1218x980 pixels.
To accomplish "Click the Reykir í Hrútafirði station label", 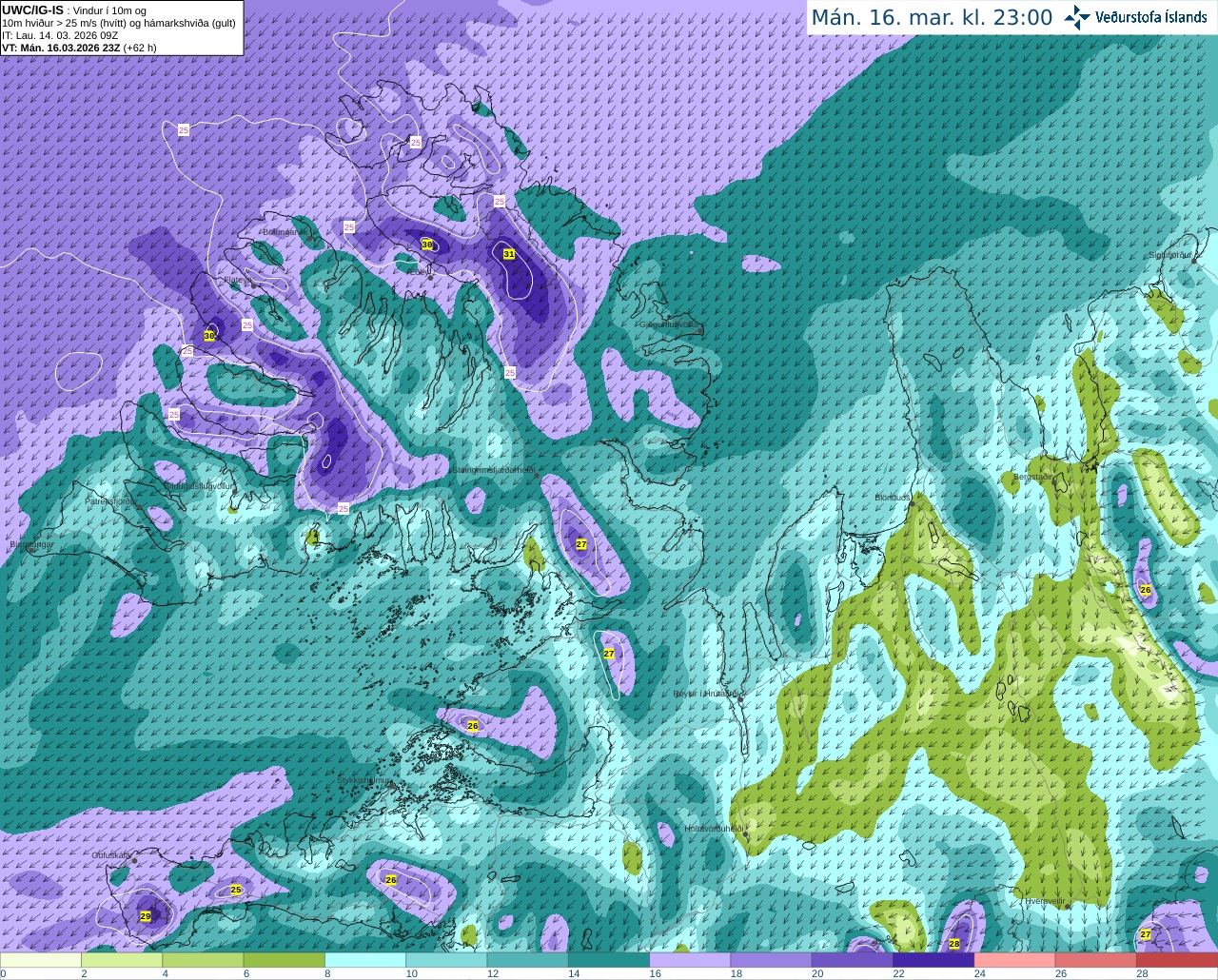I will coord(705,694).
